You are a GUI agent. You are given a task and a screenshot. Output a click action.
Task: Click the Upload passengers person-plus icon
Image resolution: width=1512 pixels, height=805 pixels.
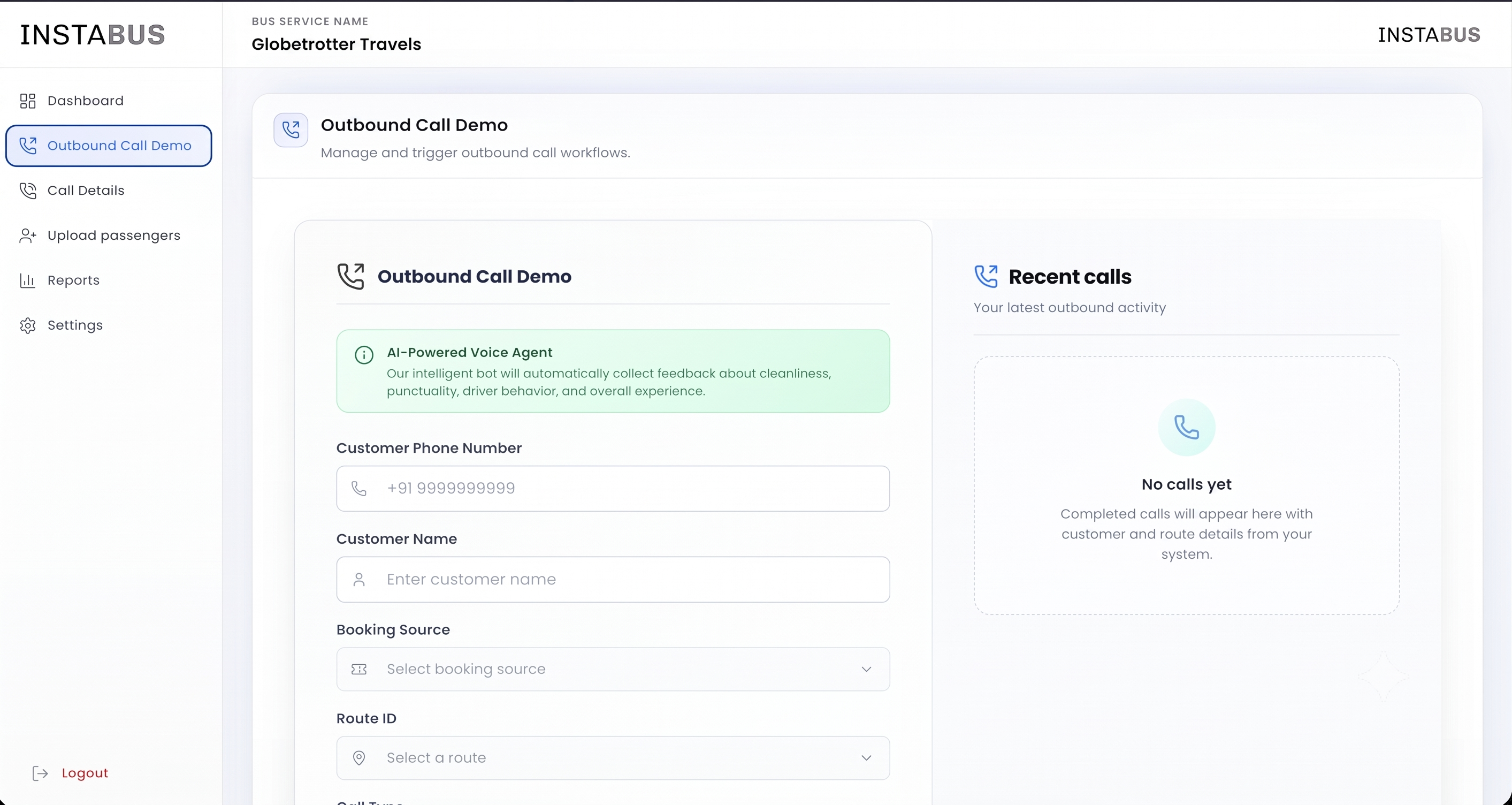click(x=28, y=236)
